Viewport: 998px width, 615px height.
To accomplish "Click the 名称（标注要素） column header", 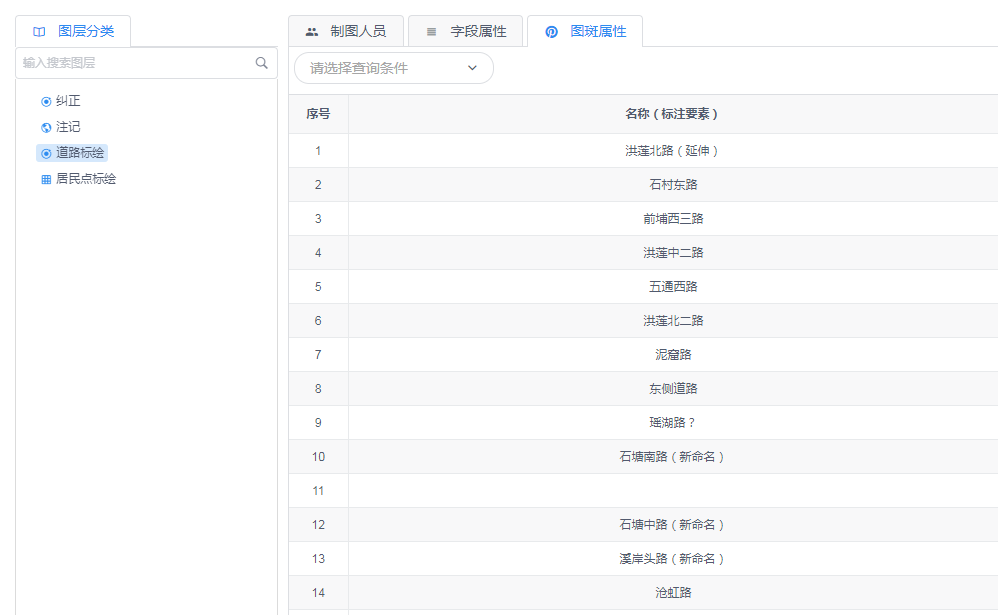I will [x=673, y=114].
